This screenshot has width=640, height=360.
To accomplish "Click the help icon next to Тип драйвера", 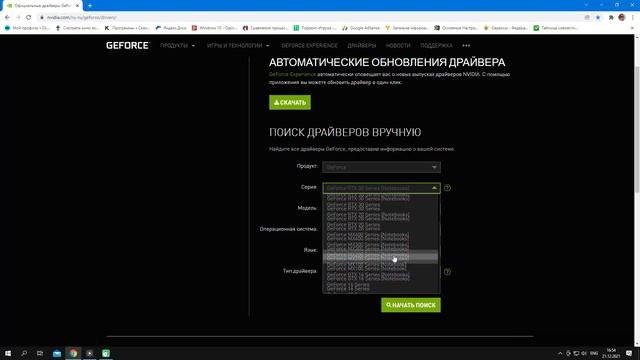I will tap(447, 272).
